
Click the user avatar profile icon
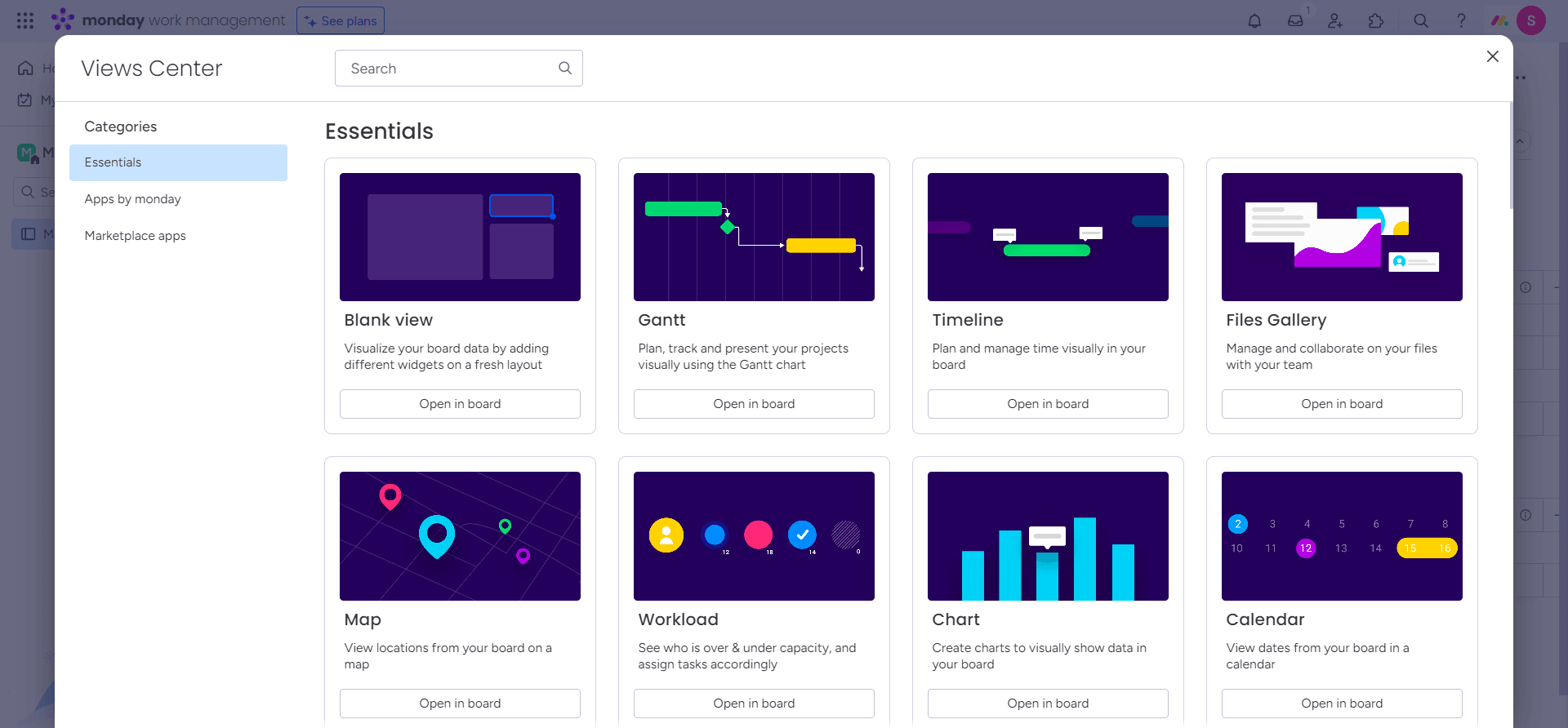1530,20
